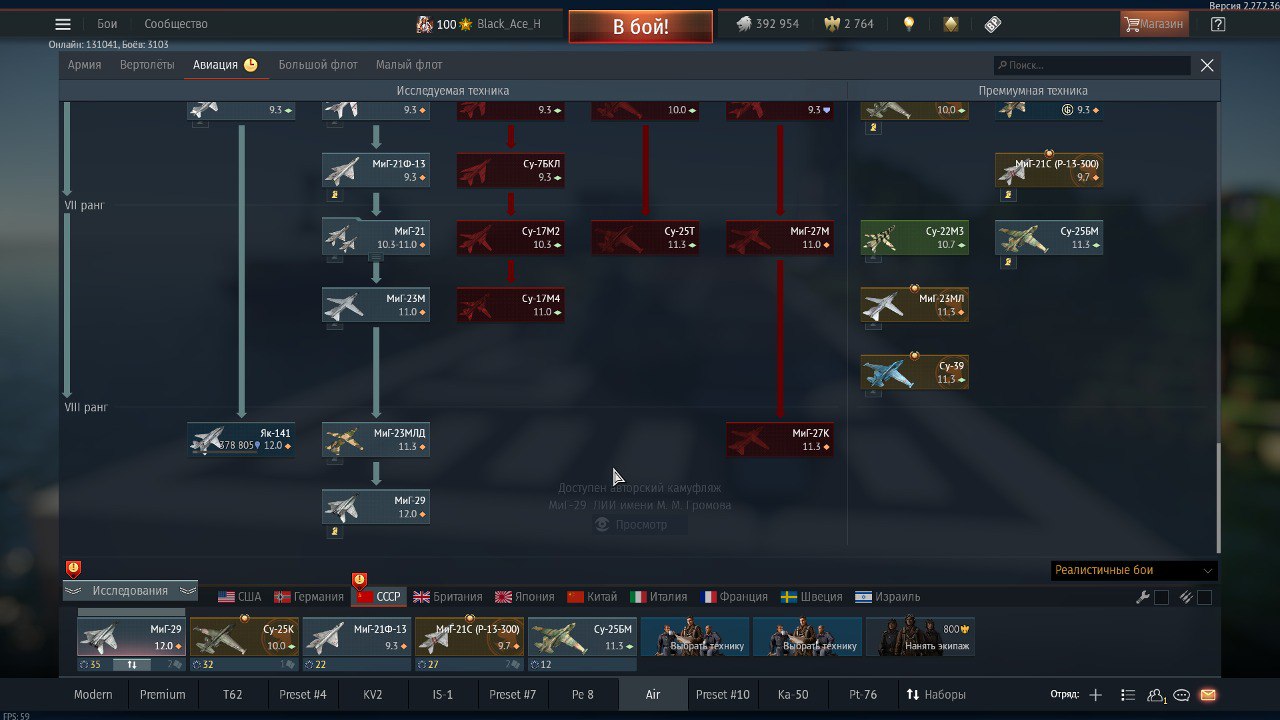Switch to the Вертолёты tab
The height and width of the screenshot is (720, 1280).
[147, 65]
